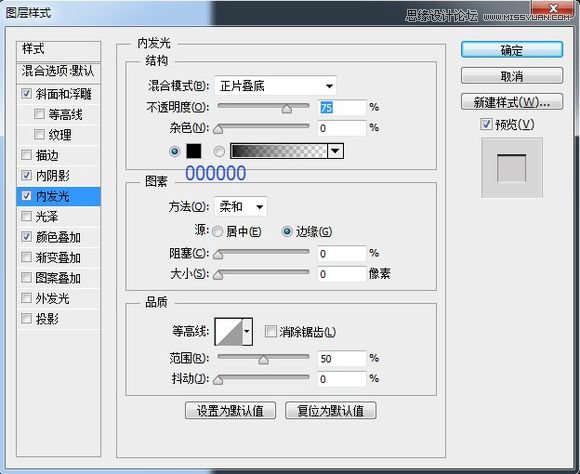The image size is (580, 474).
Task: Click the 不透明度 opacity slider handle
Action: pyautogui.click(x=287, y=108)
